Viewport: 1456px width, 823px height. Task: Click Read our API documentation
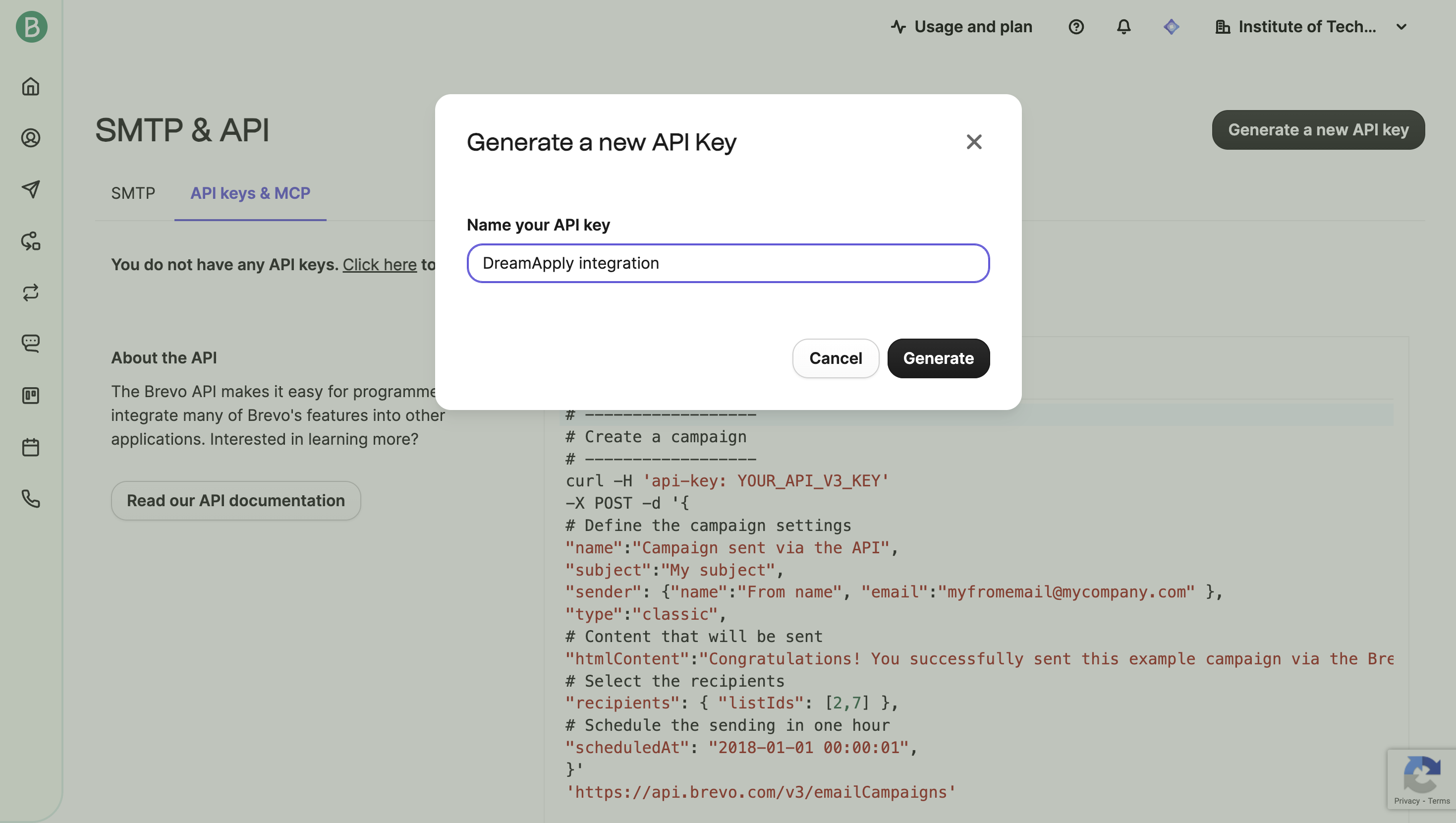coord(236,501)
